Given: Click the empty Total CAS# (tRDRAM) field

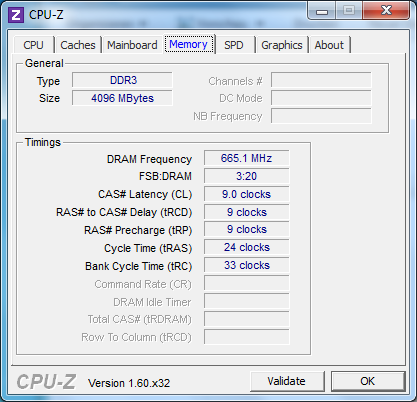Looking at the screenshot, I should 247,319.
